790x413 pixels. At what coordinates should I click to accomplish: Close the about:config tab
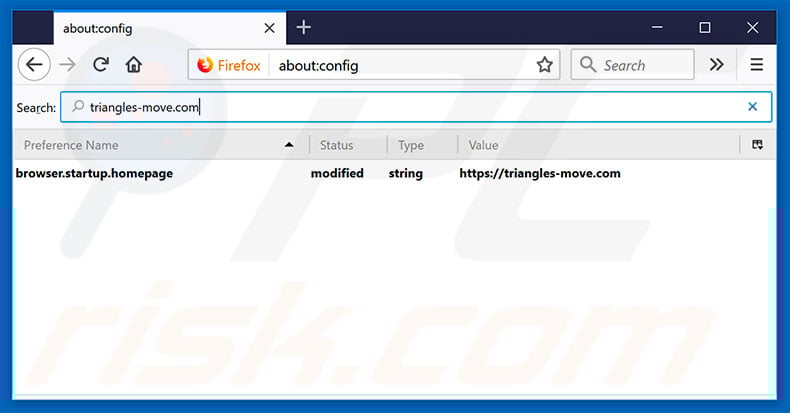coord(270,28)
